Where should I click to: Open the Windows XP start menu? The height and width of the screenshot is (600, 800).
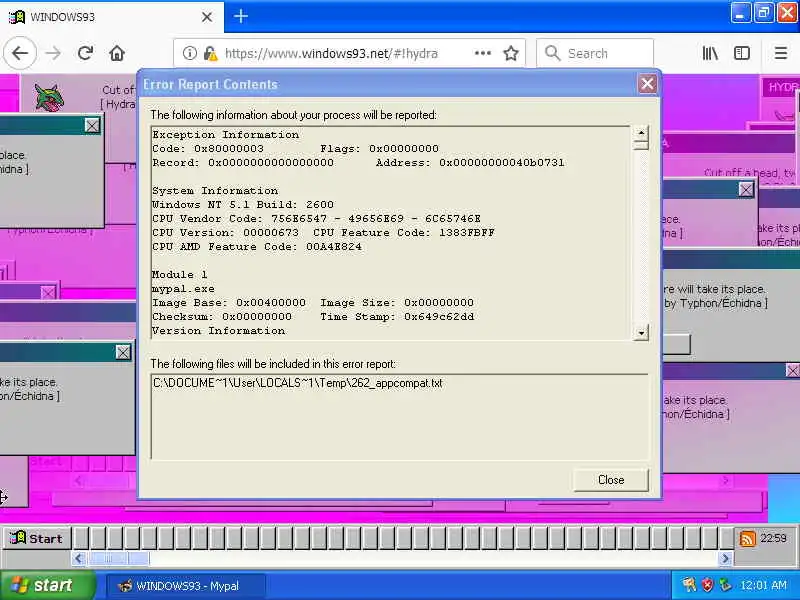coord(47,585)
